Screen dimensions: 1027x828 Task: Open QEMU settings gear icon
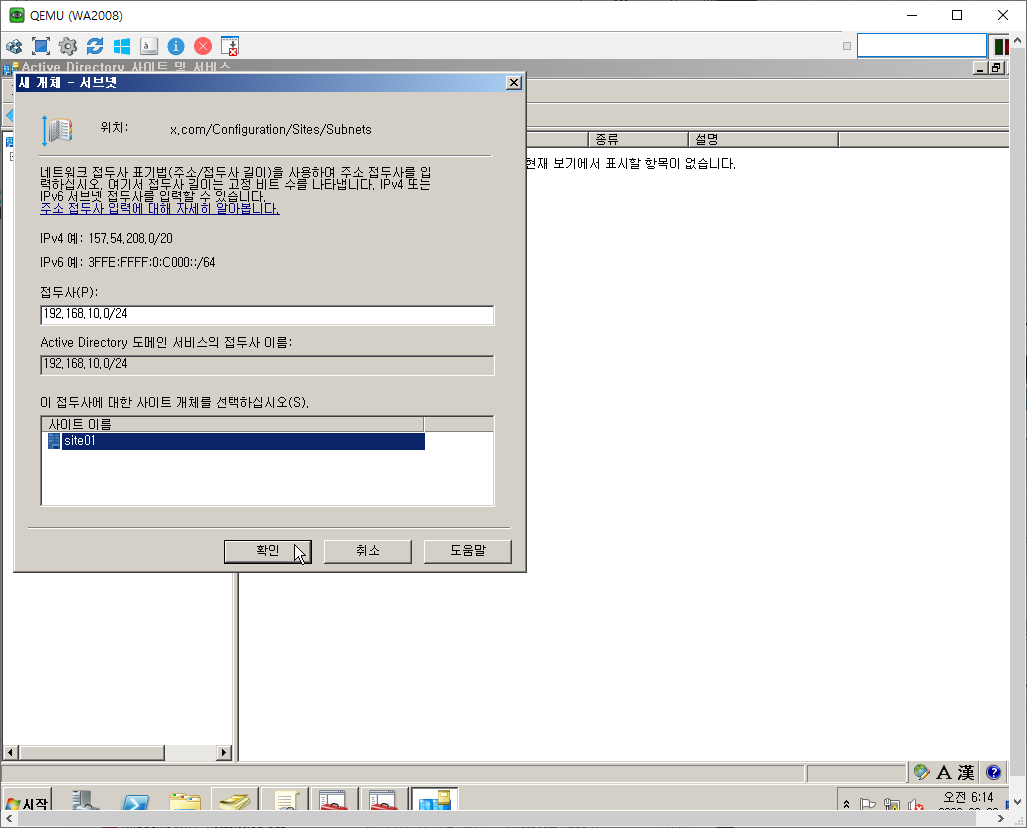click(67, 47)
